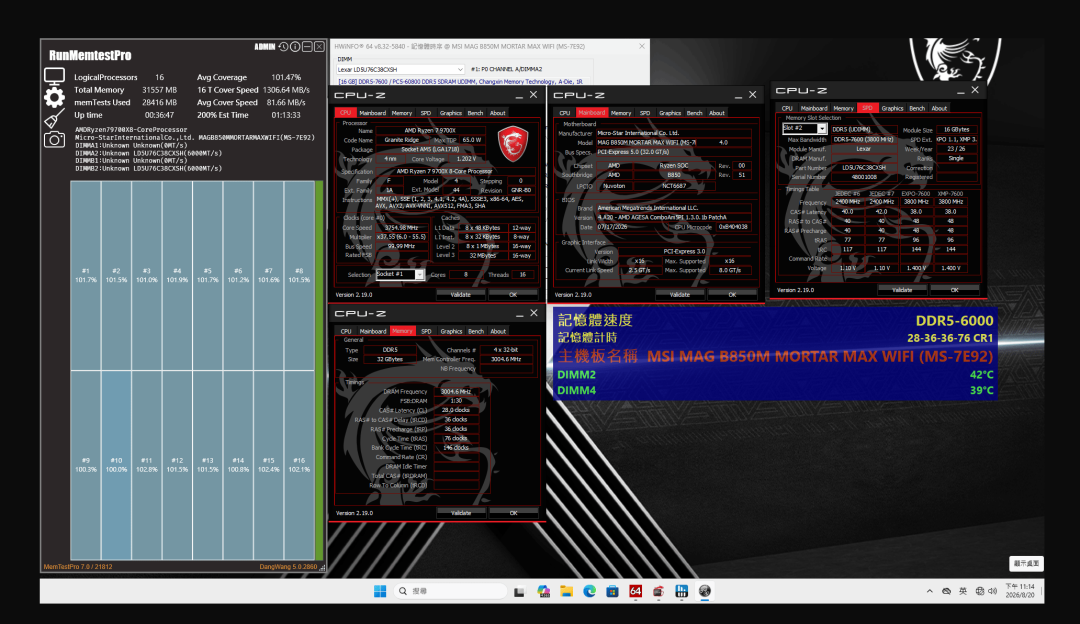Switch to the active RunMemtestPro taskbar icon
This screenshot has height=624, width=1080.
[705, 591]
